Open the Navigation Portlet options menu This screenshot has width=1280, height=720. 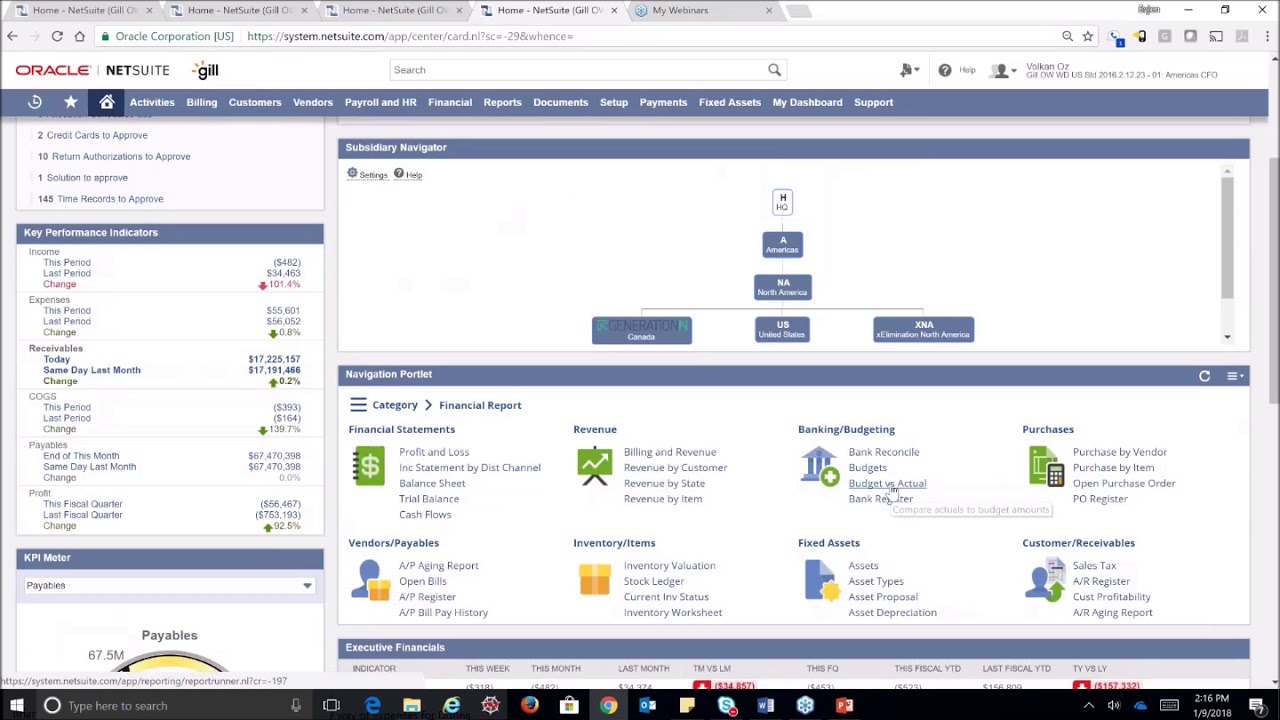(x=1235, y=376)
